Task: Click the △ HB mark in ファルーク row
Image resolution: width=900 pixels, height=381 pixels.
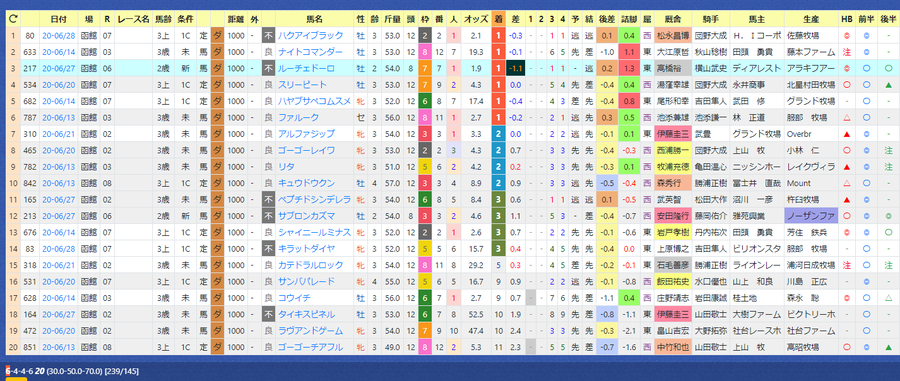Action: [846, 118]
